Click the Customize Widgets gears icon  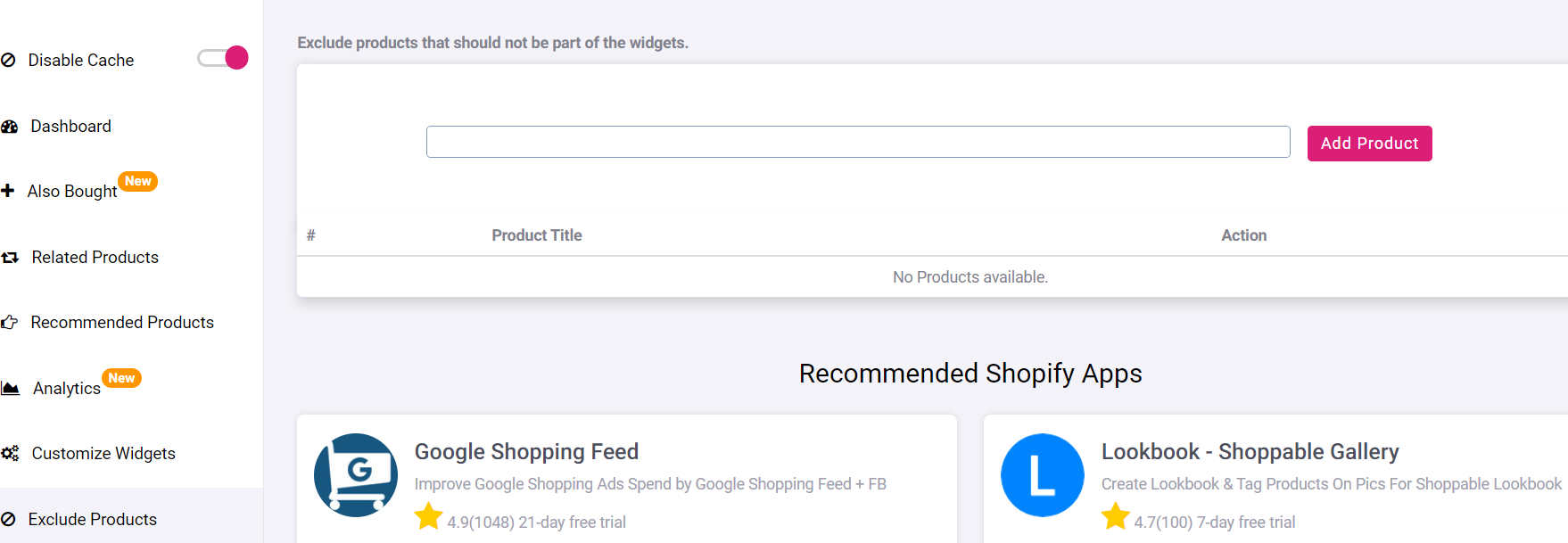tap(9, 453)
